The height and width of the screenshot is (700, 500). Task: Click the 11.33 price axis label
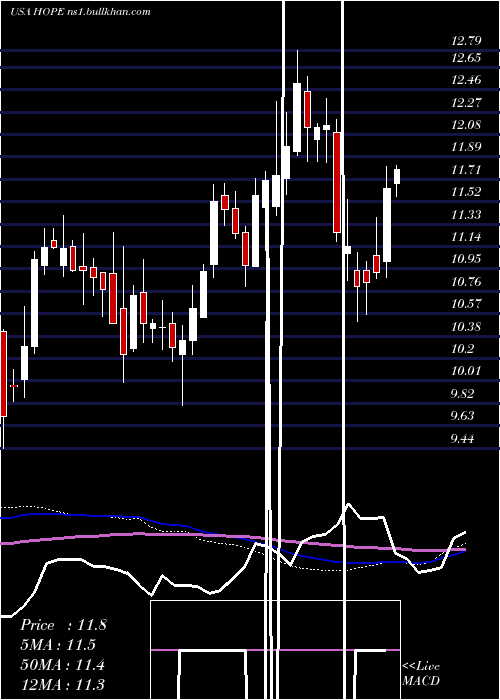(x=466, y=214)
